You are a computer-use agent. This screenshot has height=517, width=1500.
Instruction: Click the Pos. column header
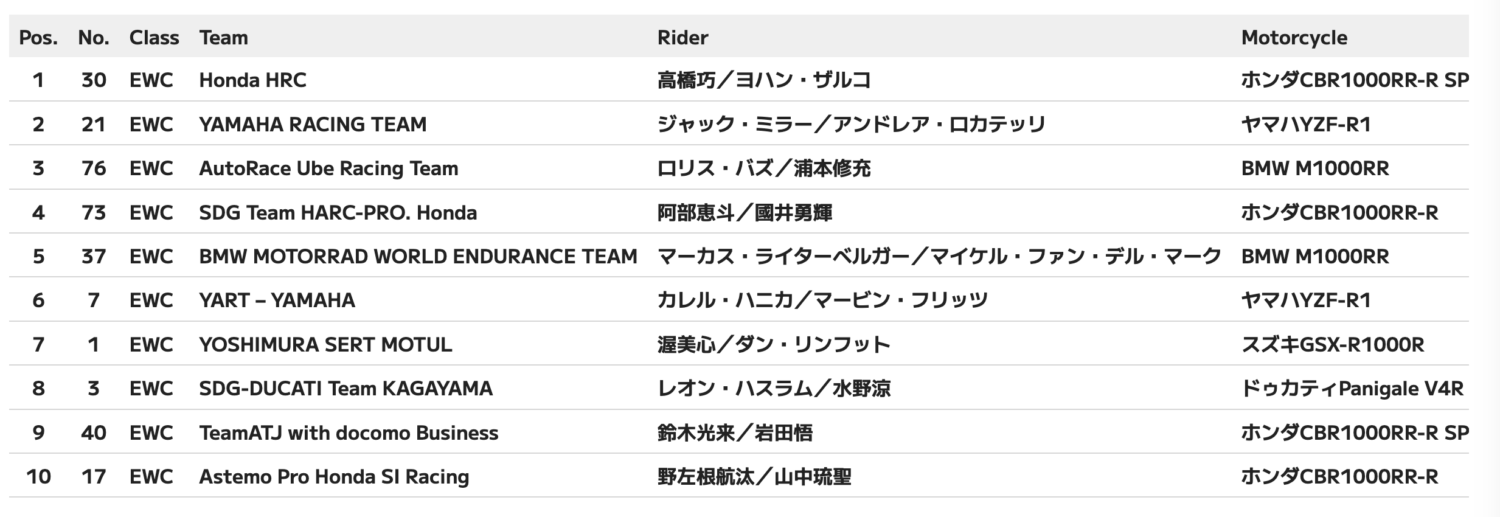click(x=38, y=38)
